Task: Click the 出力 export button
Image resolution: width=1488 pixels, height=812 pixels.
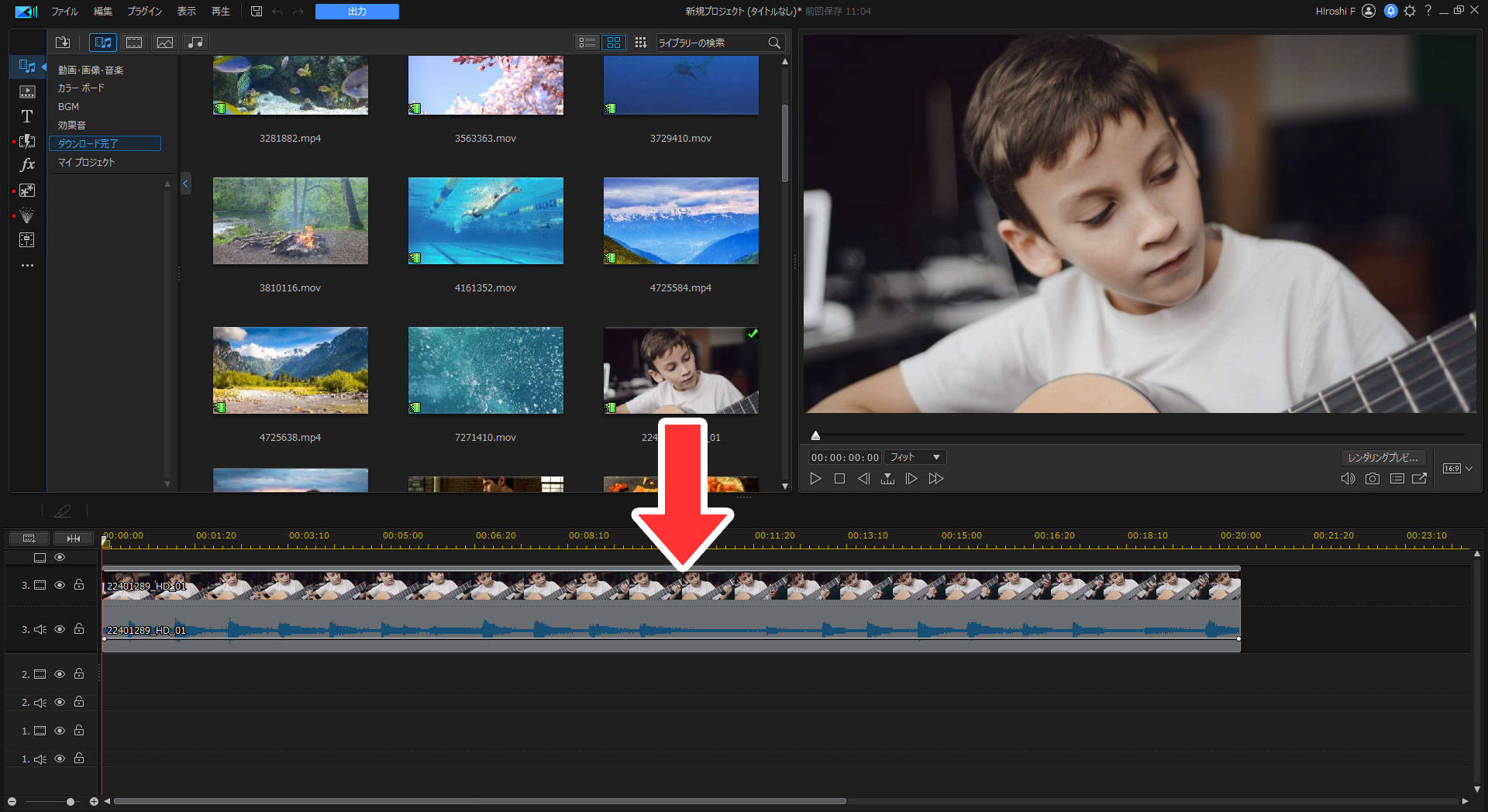Action: (357, 12)
